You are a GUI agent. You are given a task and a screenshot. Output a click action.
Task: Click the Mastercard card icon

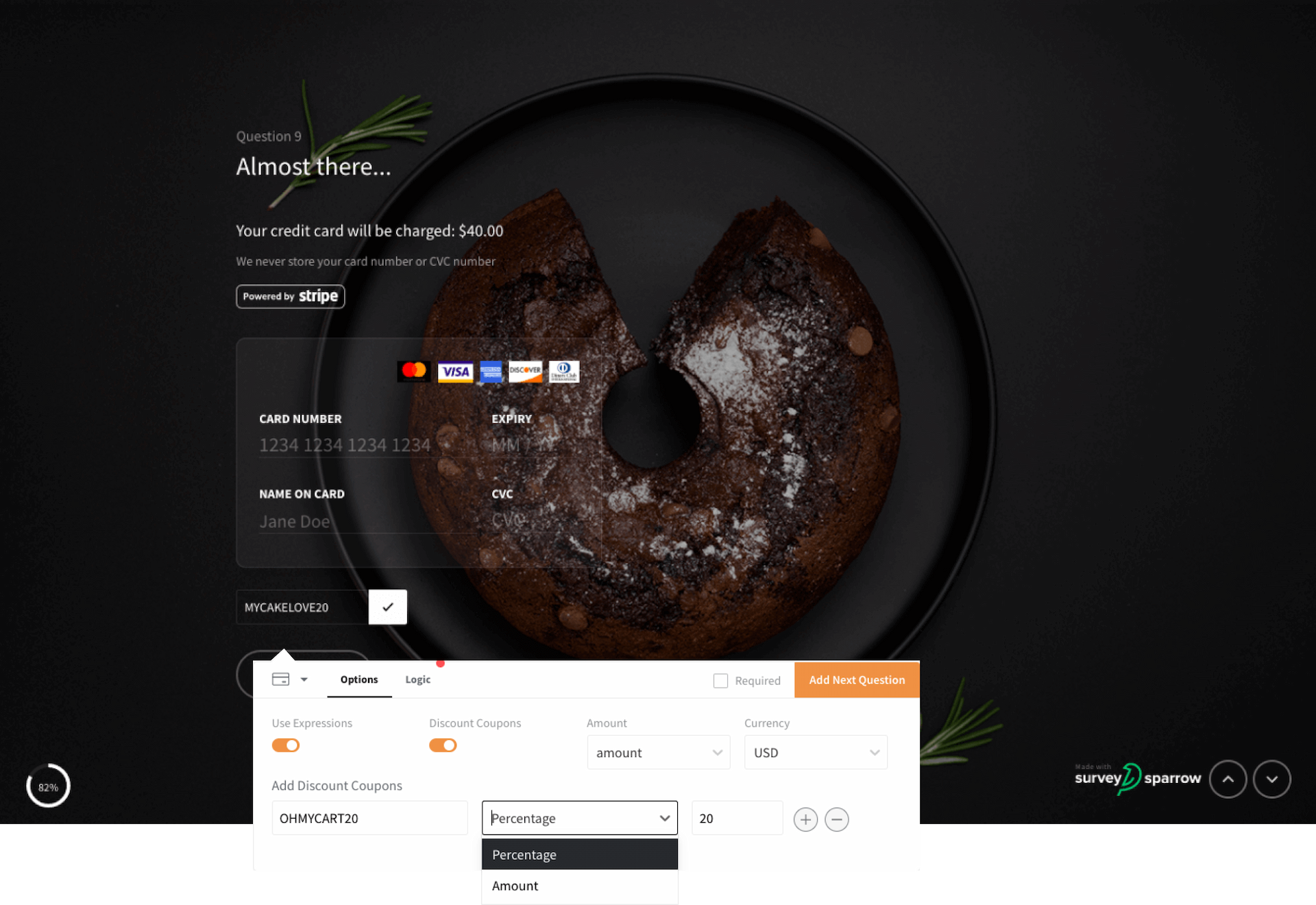pos(416,371)
